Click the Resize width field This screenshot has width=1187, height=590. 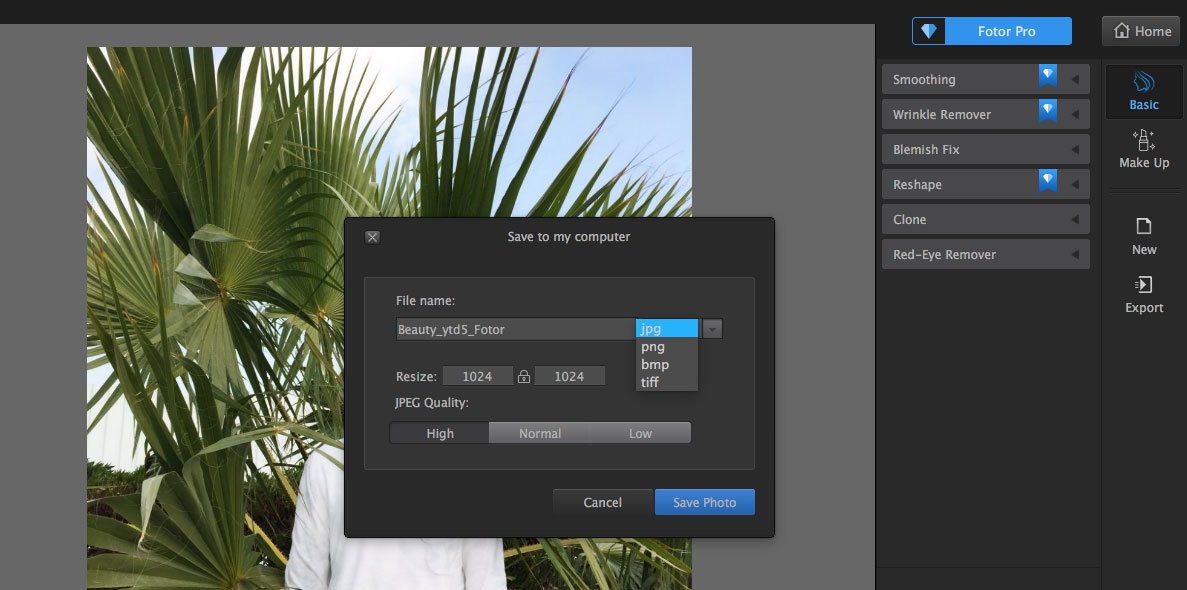[478, 376]
